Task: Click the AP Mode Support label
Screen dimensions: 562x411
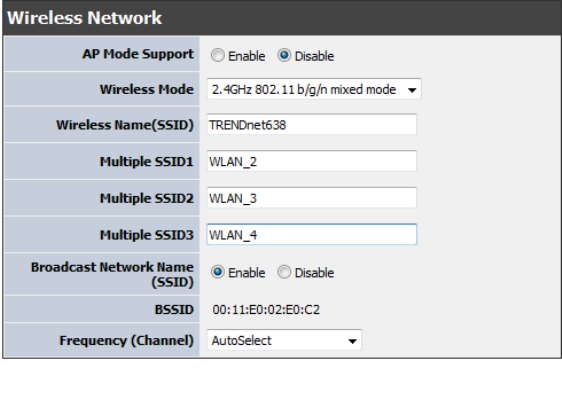Action: click(x=138, y=54)
